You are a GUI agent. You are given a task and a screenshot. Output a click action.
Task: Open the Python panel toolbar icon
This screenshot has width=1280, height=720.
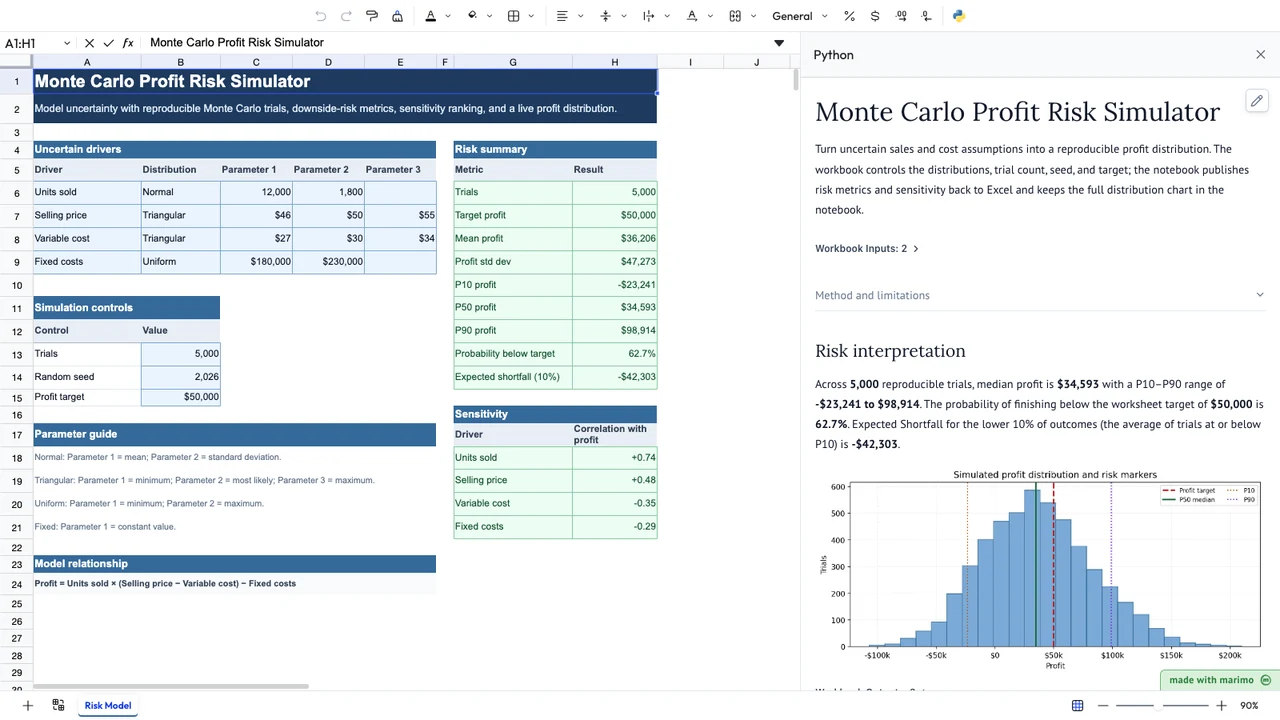tap(959, 16)
